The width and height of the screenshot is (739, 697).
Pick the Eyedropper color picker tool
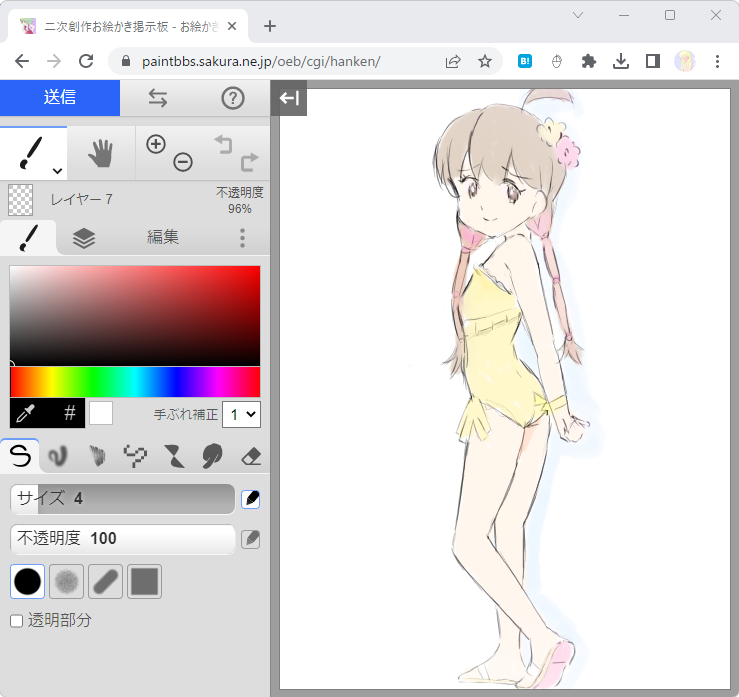[x=28, y=413]
